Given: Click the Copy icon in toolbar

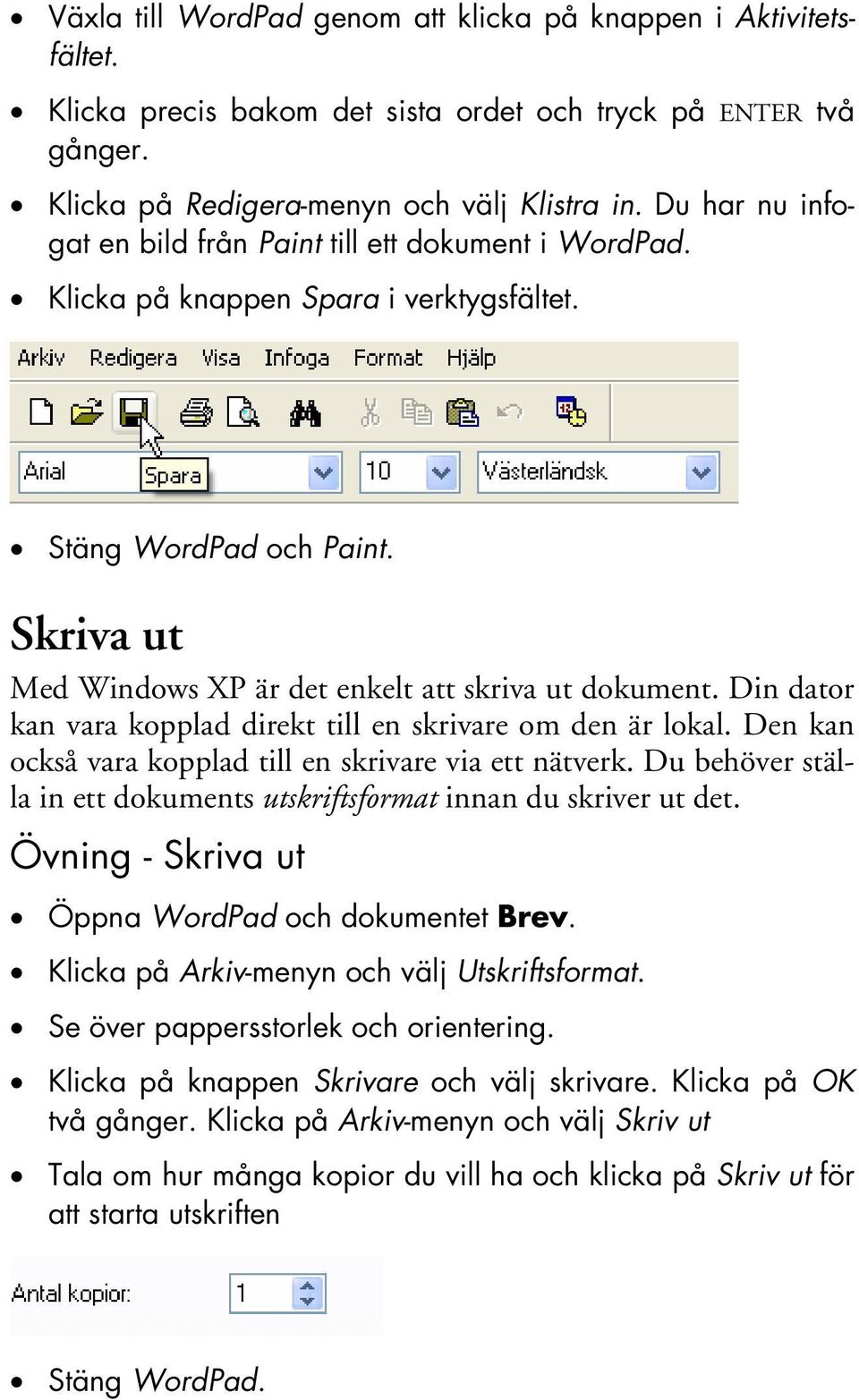Looking at the screenshot, I should pos(416,412).
